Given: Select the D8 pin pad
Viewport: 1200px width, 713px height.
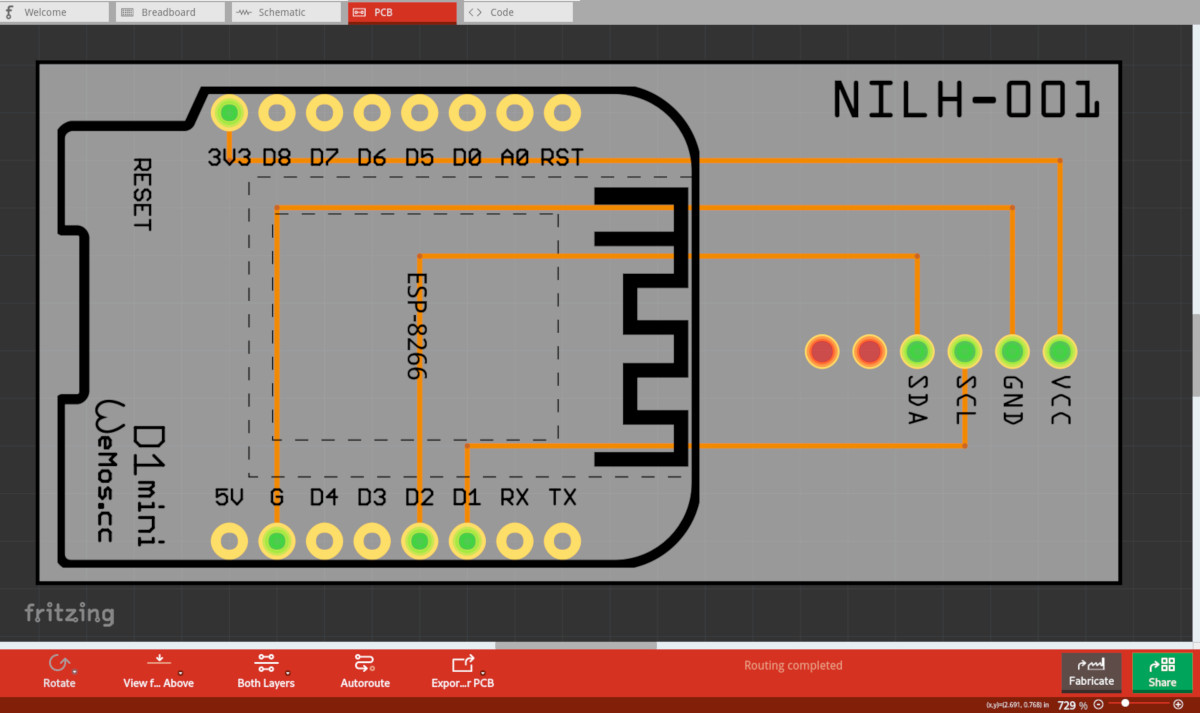Looking at the screenshot, I should pos(277,113).
